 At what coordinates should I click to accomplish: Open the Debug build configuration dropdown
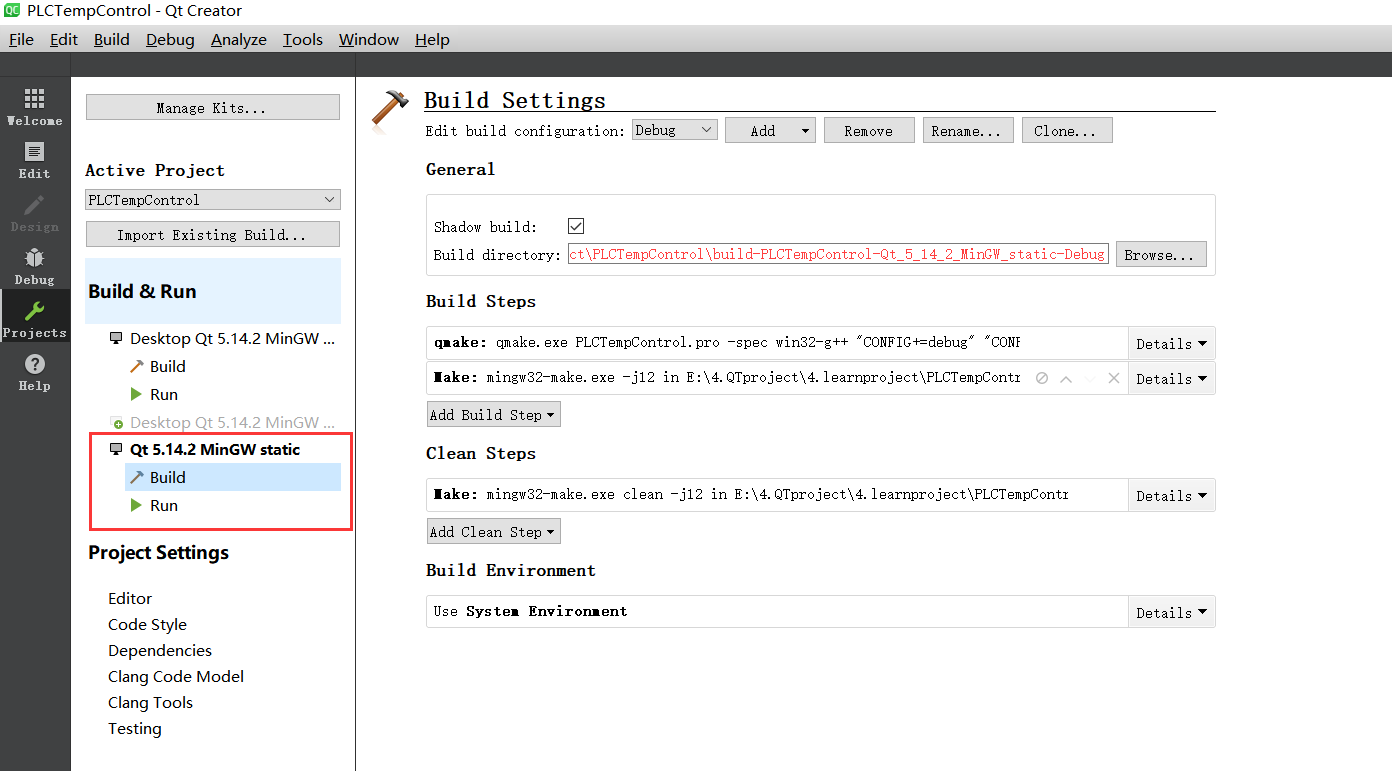pos(674,129)
